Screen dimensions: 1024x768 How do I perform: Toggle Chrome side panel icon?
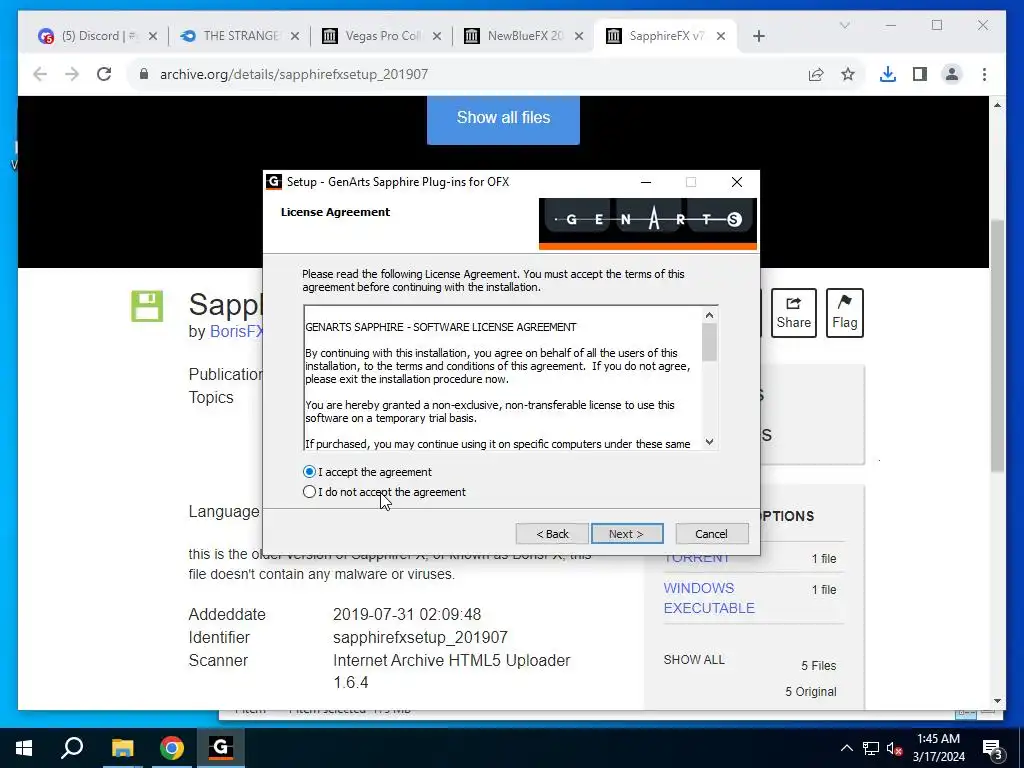tap(920, 74)
